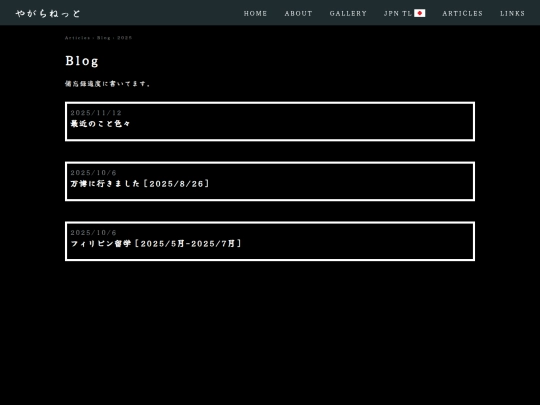Open the JPN TL menu item
Screen dimensions: 540x405
(405, 13)
